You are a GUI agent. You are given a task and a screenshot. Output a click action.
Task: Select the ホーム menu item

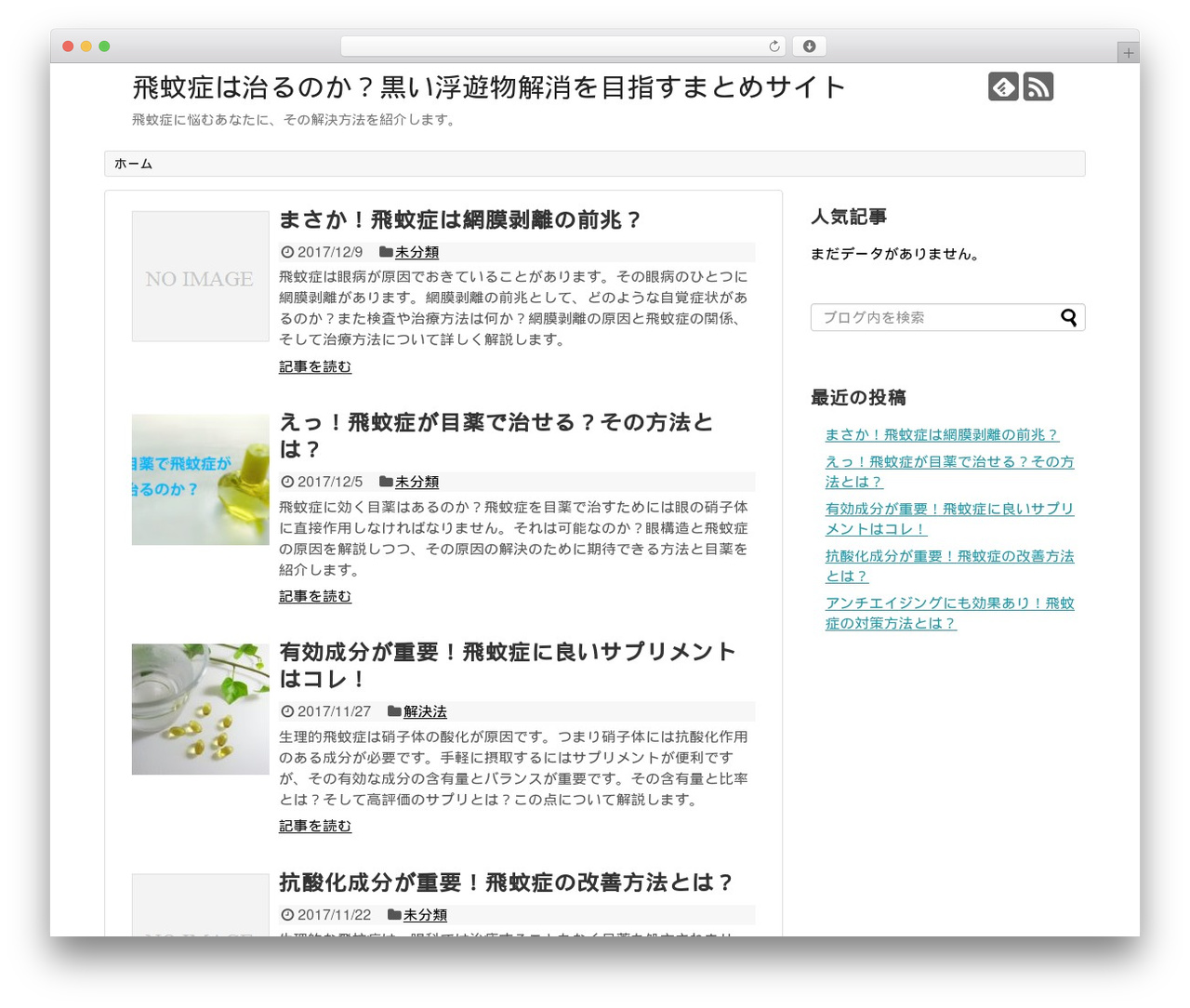point(134,164)
